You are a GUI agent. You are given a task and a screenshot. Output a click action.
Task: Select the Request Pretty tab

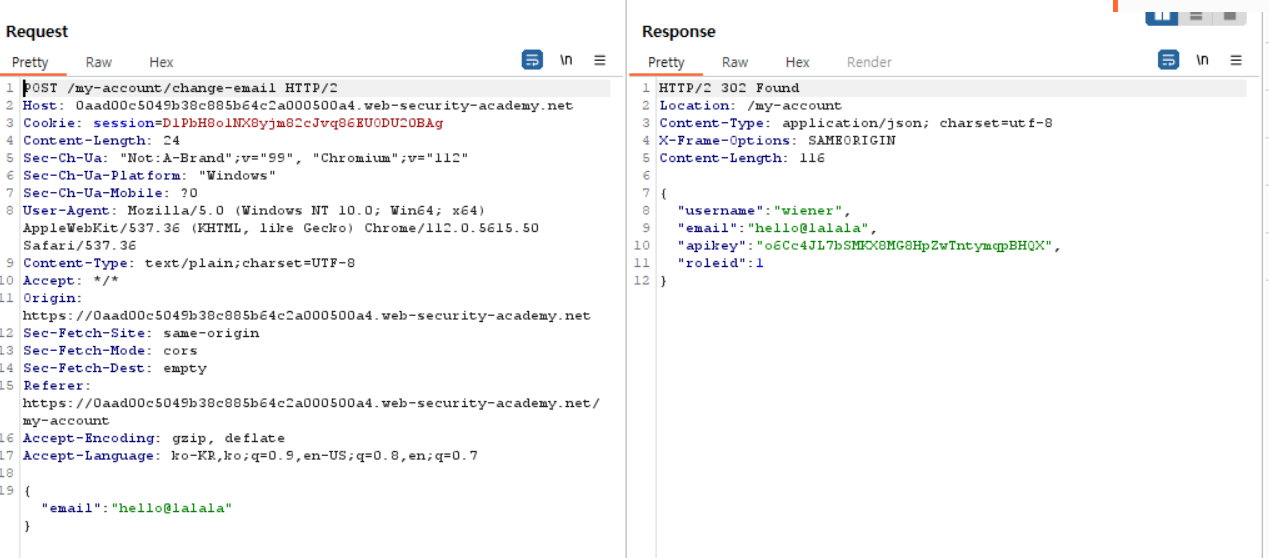pyautogui.click(x=30, y=62)
